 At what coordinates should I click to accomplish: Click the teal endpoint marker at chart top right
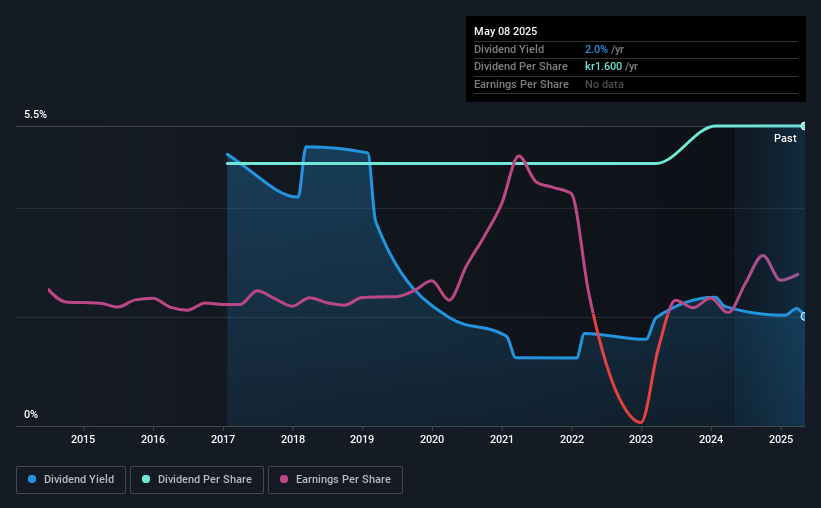[x=804, y=126]
